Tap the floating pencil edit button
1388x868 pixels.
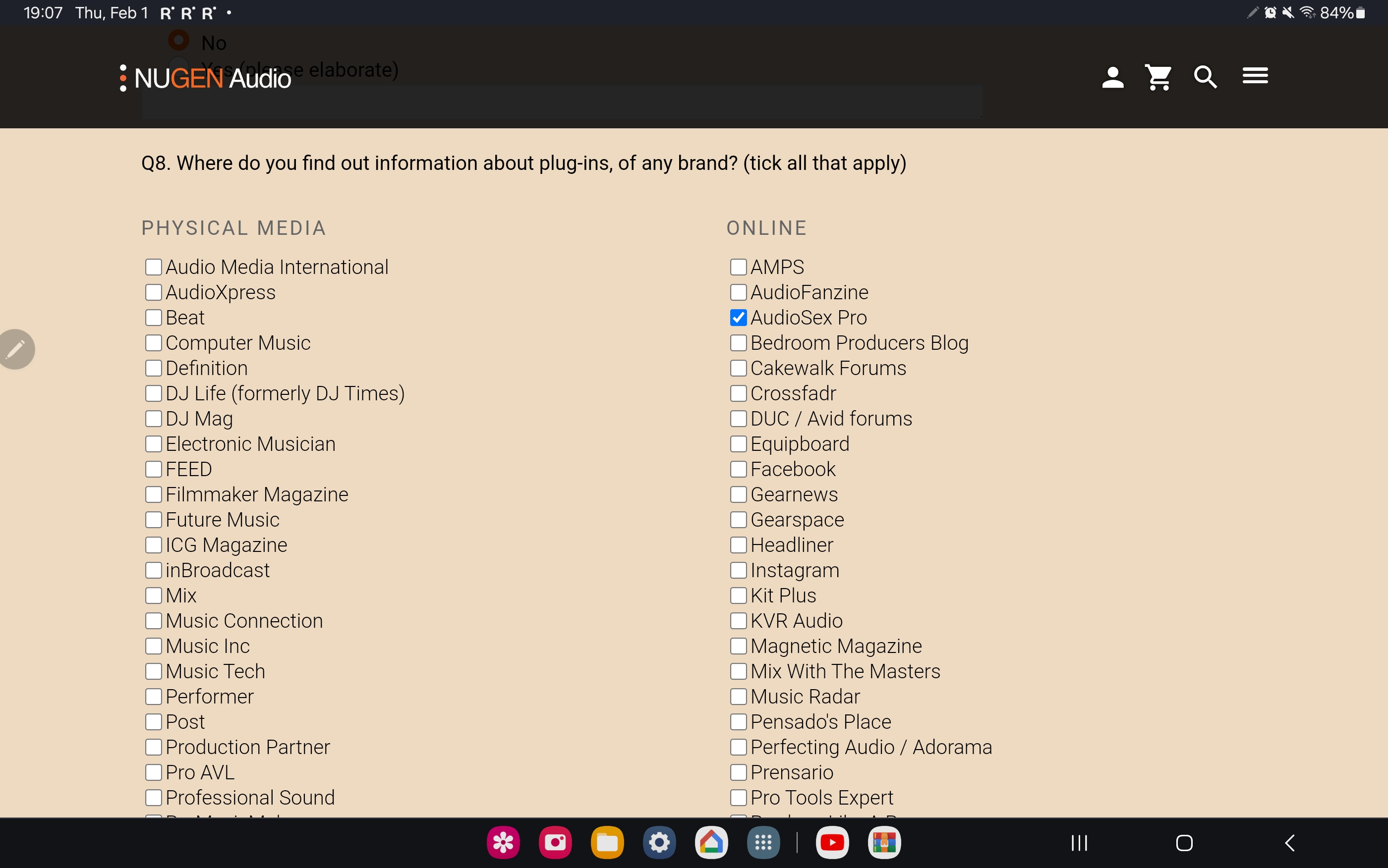15,349
